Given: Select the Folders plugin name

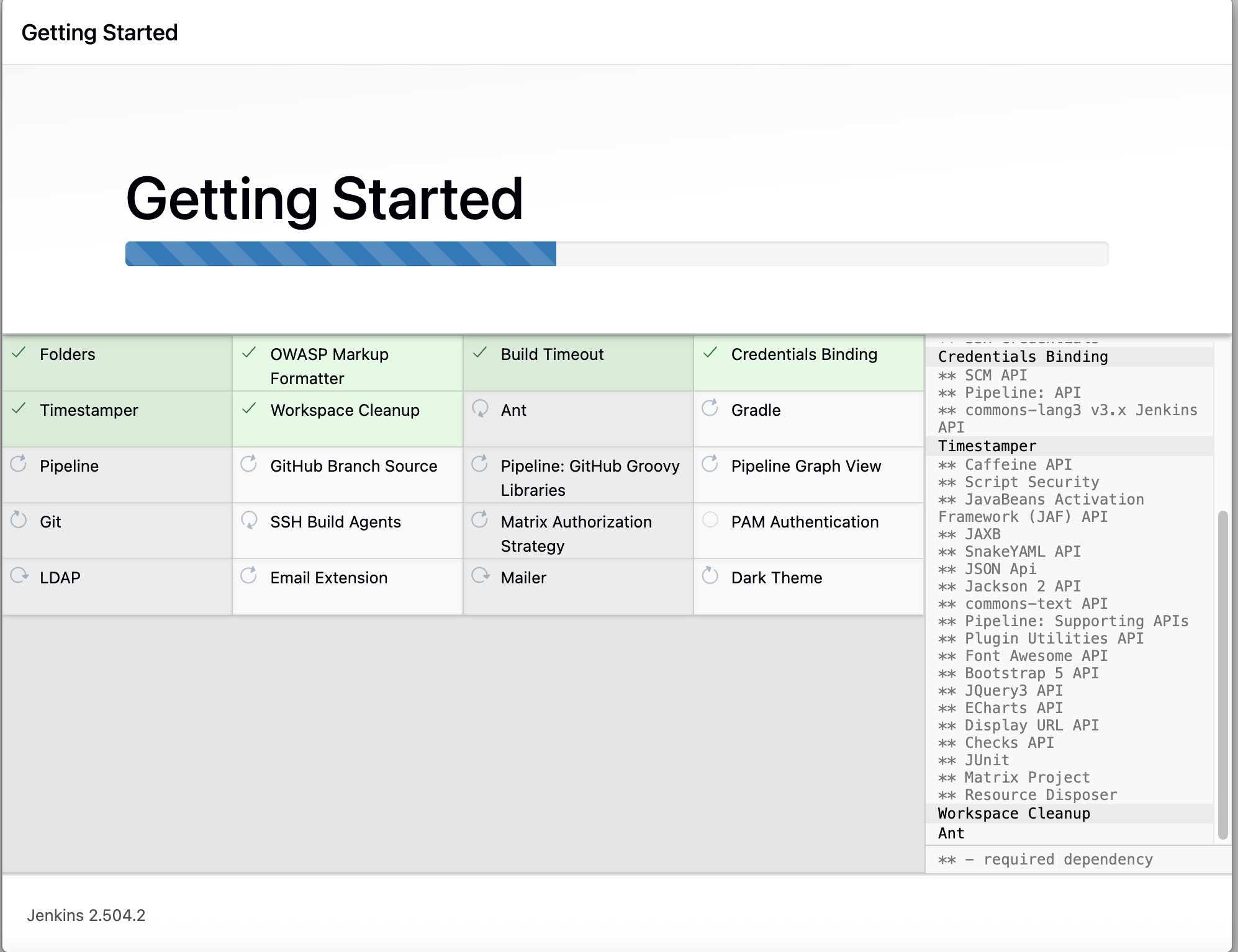Looking at the screenshot, I should 68,354.
